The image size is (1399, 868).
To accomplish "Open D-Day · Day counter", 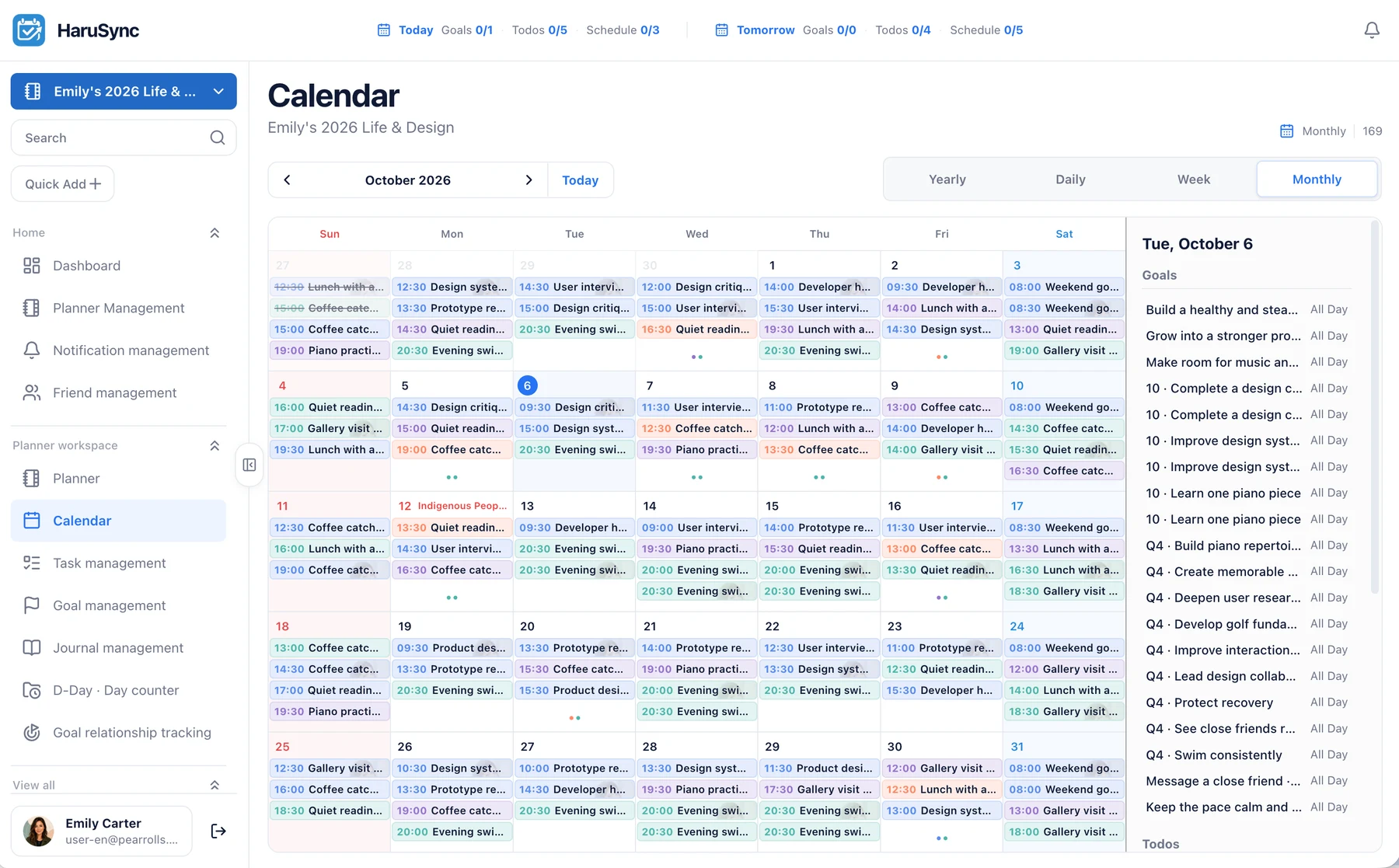I will pyautogui.click(x=119, y=690).
